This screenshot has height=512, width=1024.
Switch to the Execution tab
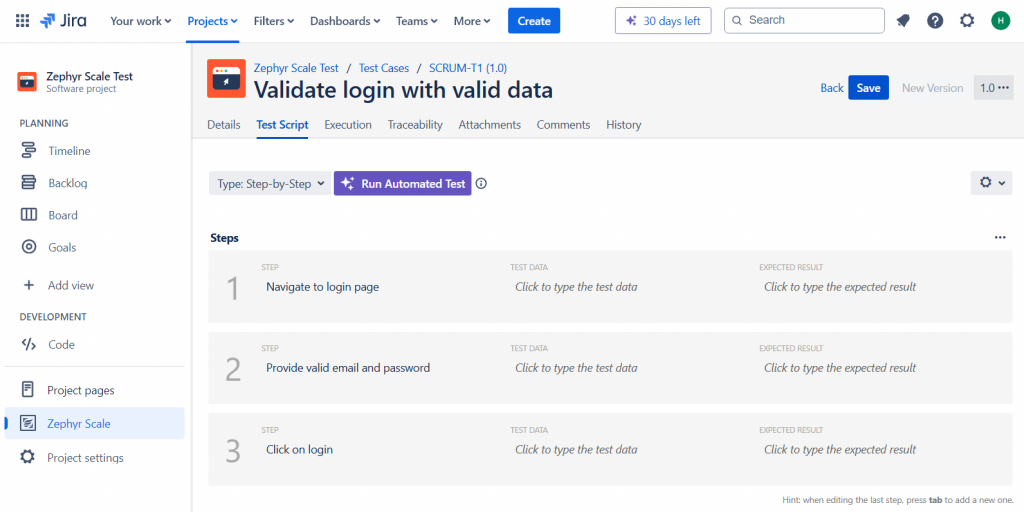348,125
